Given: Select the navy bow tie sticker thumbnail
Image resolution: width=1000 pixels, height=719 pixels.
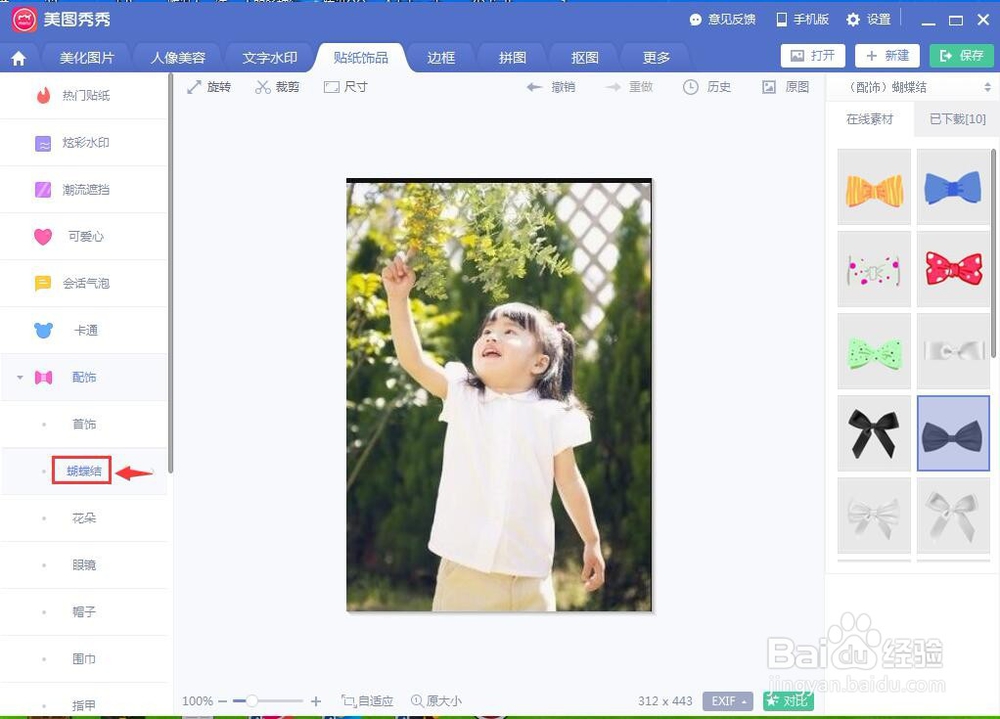Looking at the screenshot, I should pos(953,434).
